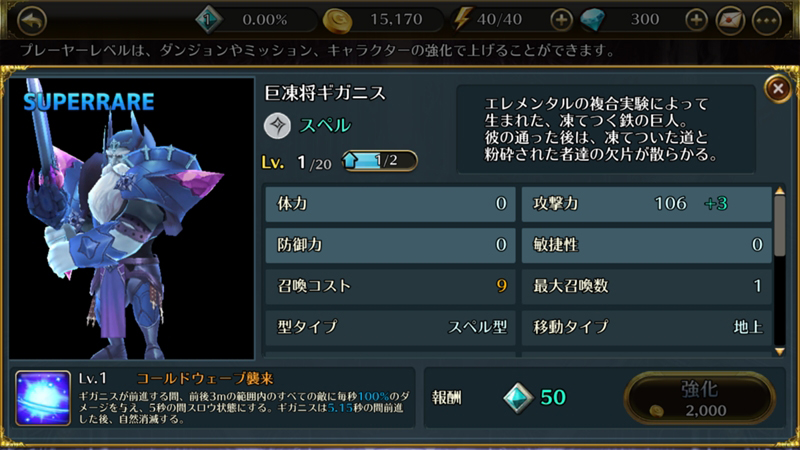Tap the blue gem currency icon
Screen dimensions: 800x450
[x=593, y=20]
